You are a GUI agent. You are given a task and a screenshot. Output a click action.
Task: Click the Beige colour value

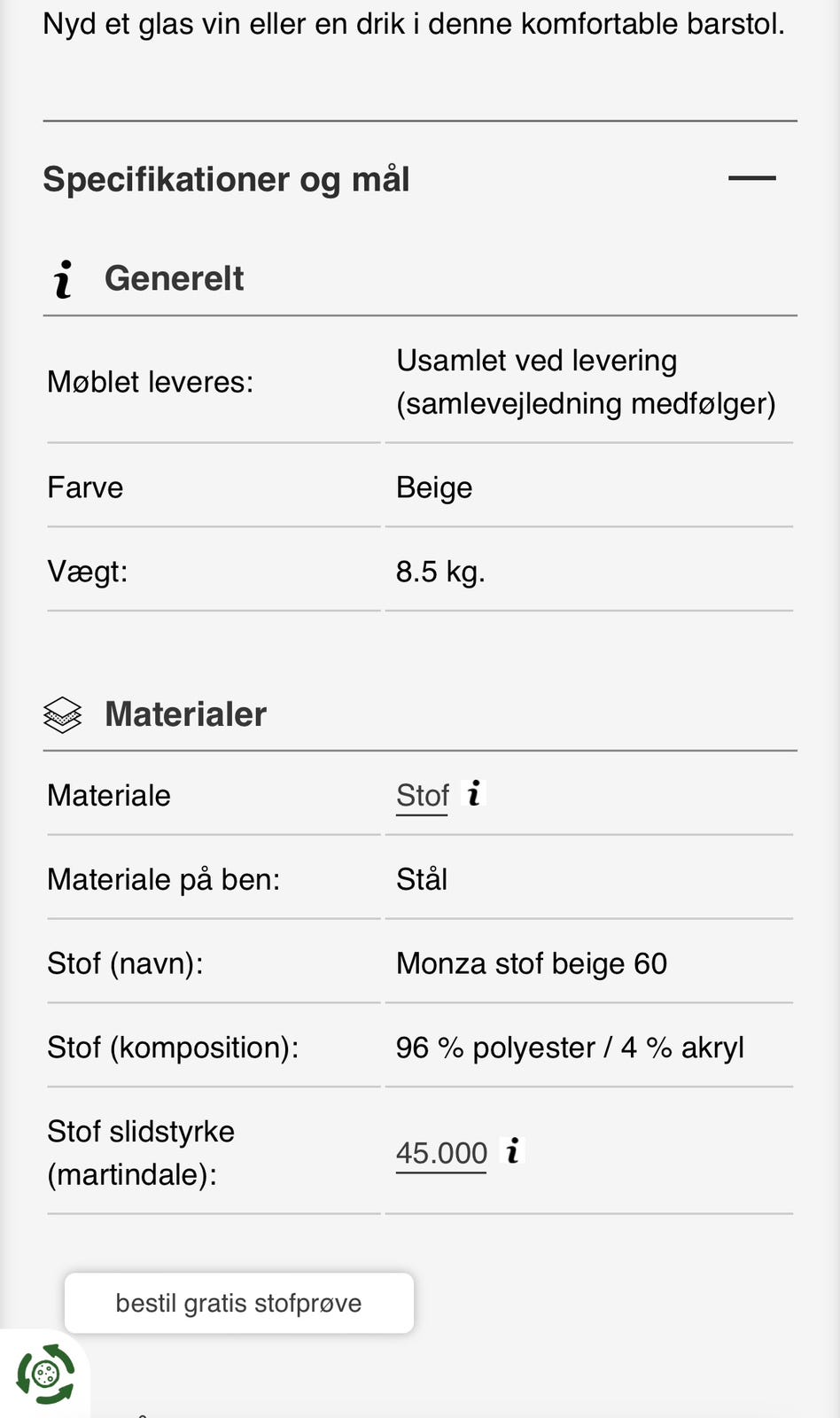[434, 487]
